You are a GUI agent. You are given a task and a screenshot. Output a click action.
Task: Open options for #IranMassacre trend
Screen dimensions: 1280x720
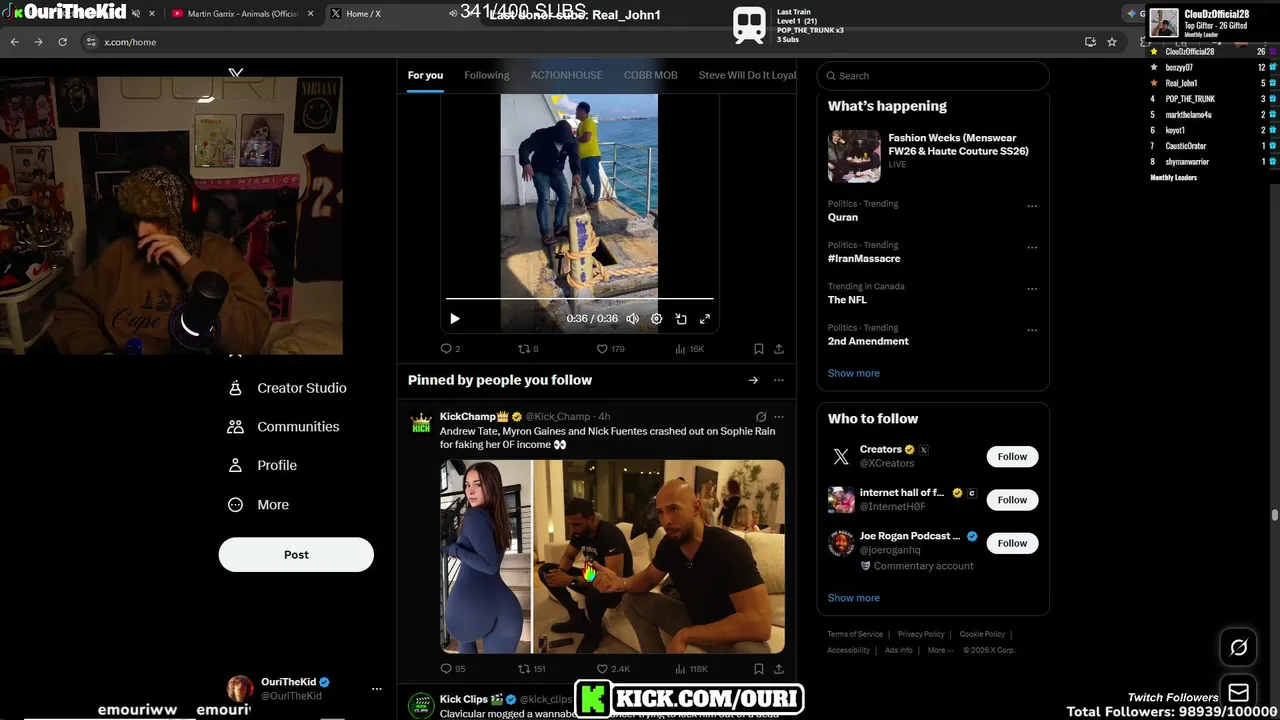[x=1032, y=248]
